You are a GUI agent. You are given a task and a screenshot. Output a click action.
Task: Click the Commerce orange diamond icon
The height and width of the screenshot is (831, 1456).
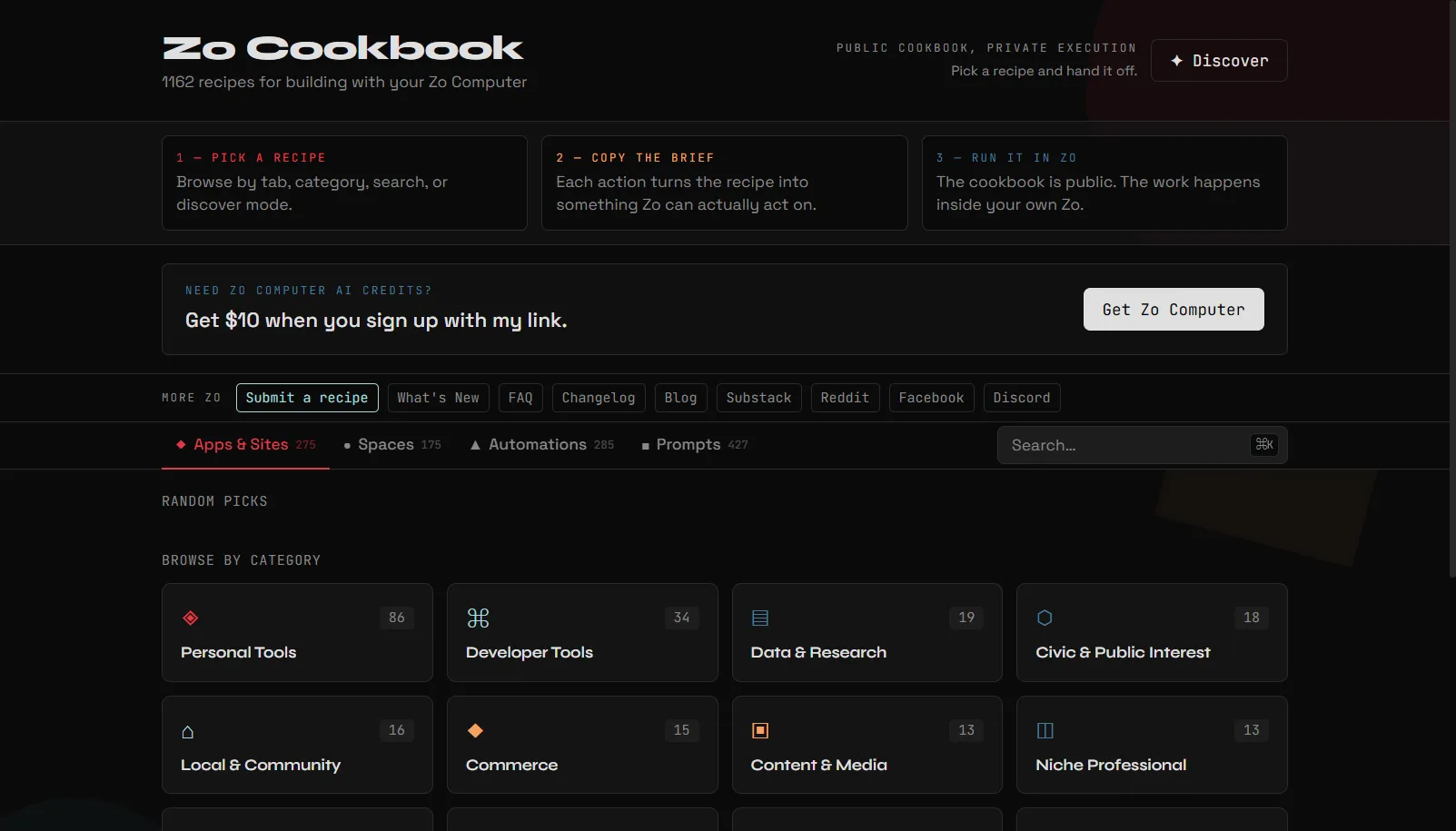[475, 730]
